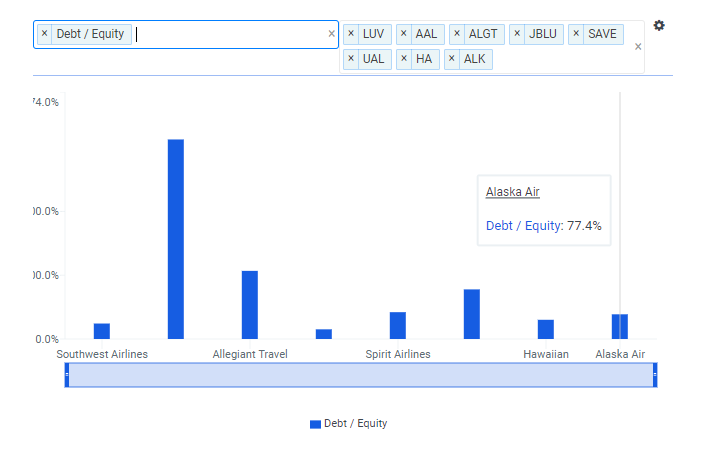Open the Alaska Air link in tooltip
This screenshot has width=703, height=449.
tap(512, 192)
